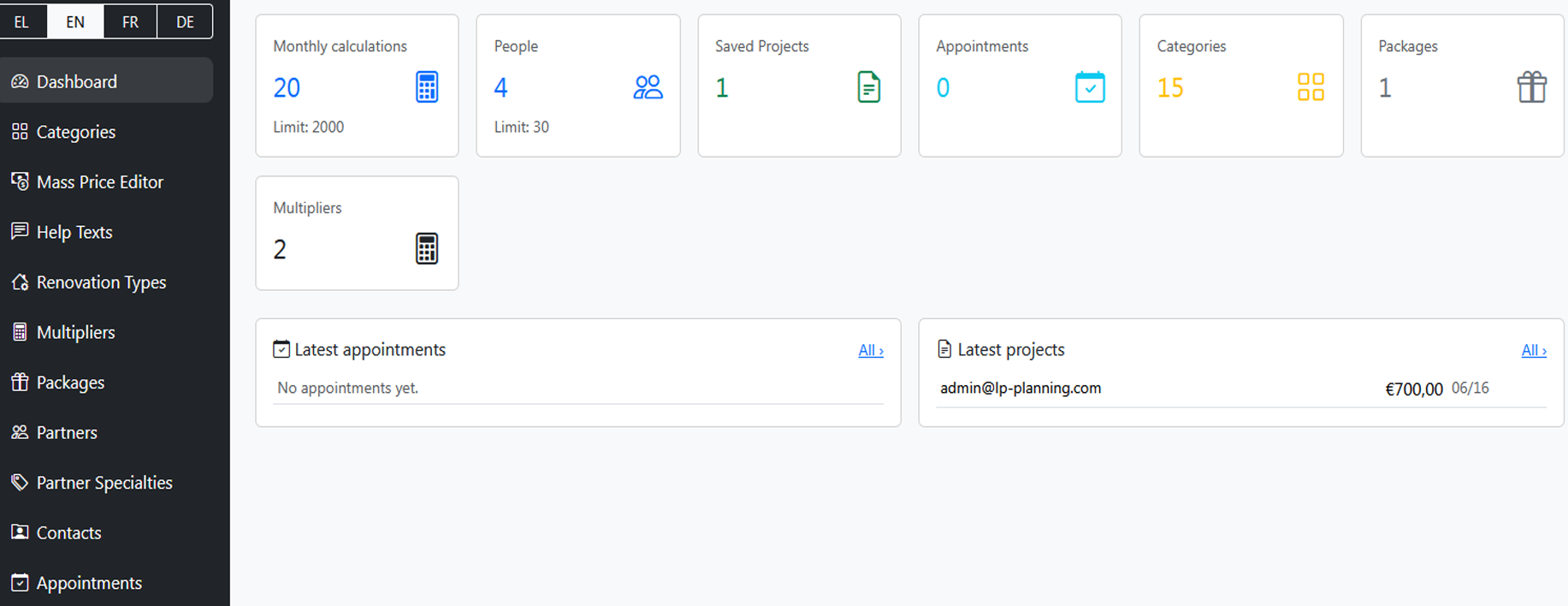The width and height of the screenshot is (1568, 606).
Task: Click the Monthly calculations value 20
Action: pyautogui.click(x=287, y=87)
